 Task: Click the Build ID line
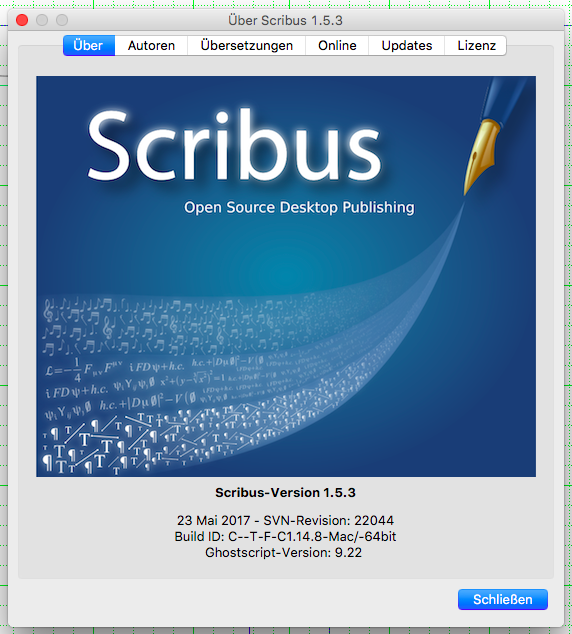285,536
